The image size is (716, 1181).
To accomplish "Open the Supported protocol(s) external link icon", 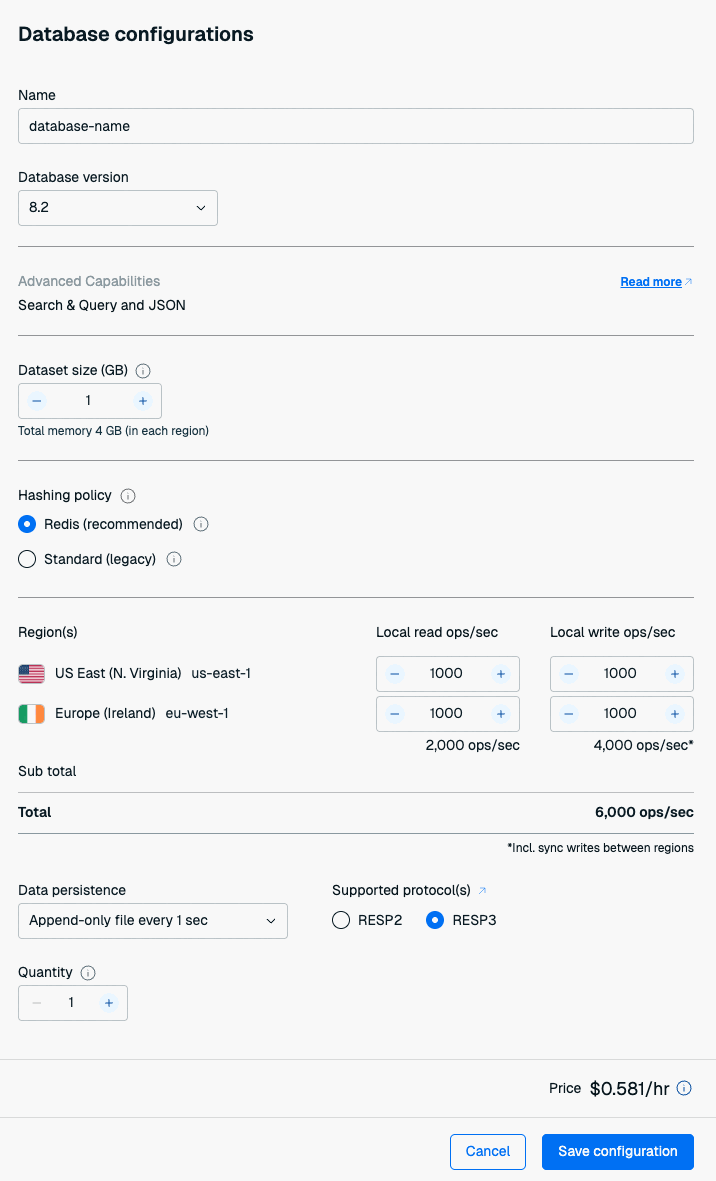I will pos(483,890).
